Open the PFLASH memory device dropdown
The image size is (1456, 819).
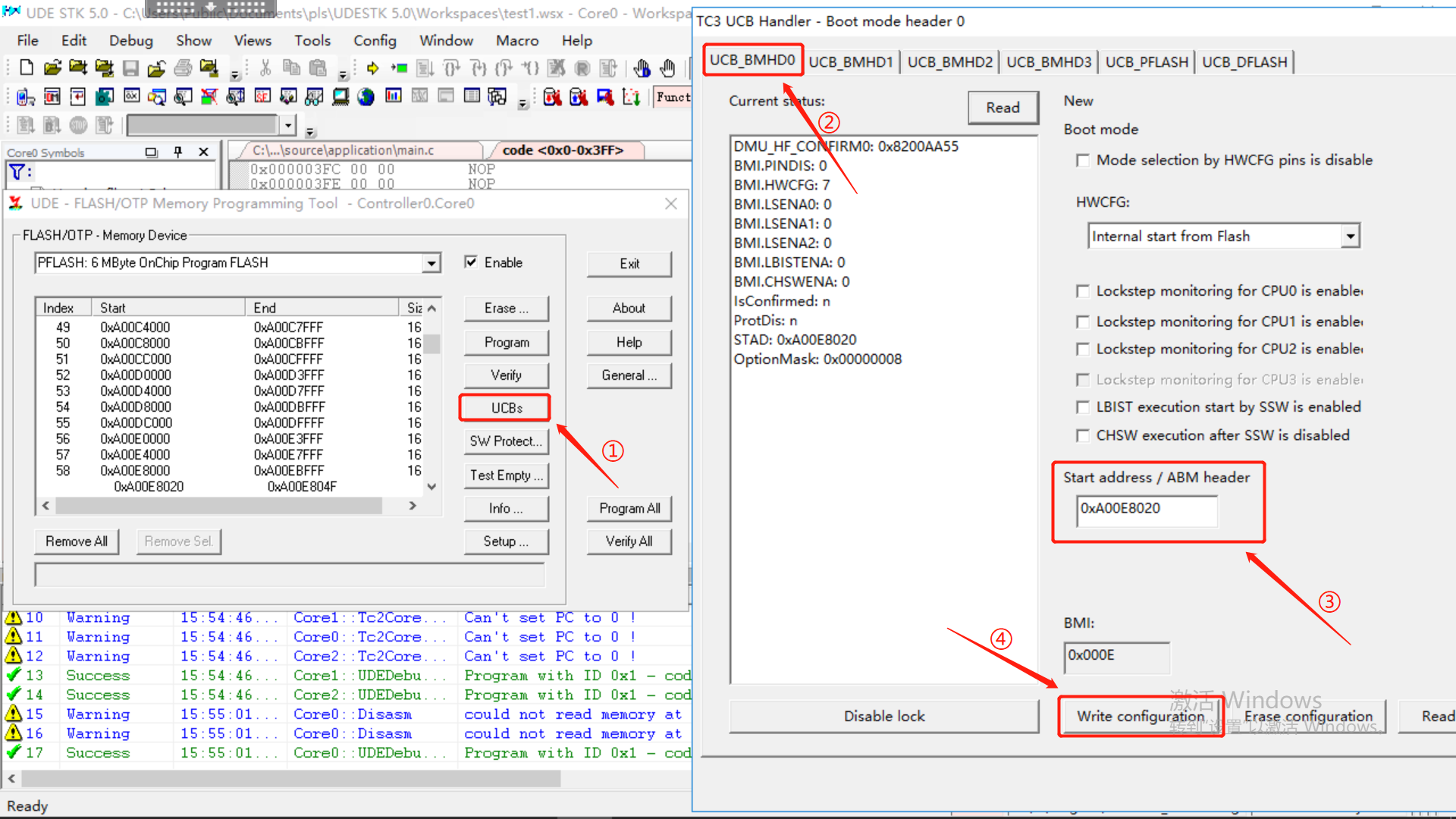pyautogui.click(x=431, y=263)
